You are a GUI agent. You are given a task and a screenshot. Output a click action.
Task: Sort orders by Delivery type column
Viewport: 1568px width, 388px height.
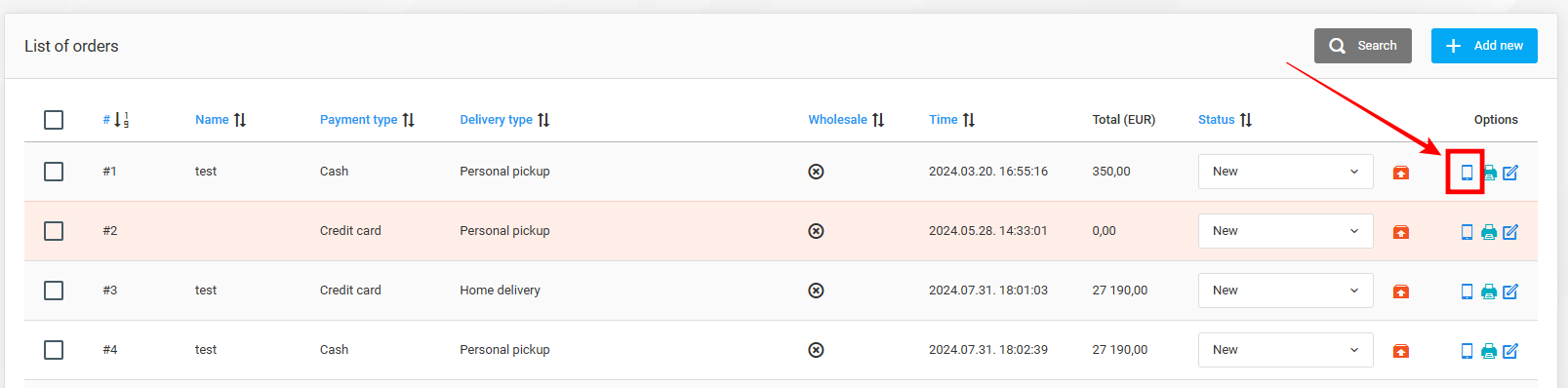(x=504, y=120)
